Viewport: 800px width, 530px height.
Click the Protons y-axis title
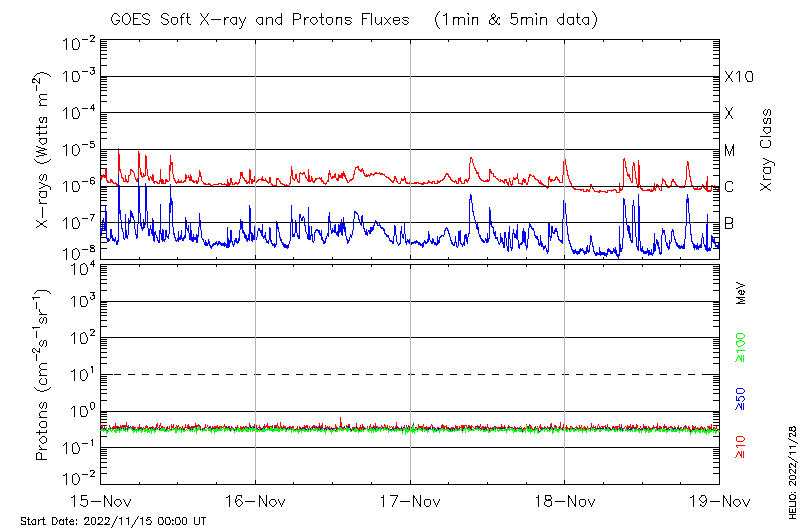pyautogui.click(x=43, y=375)
